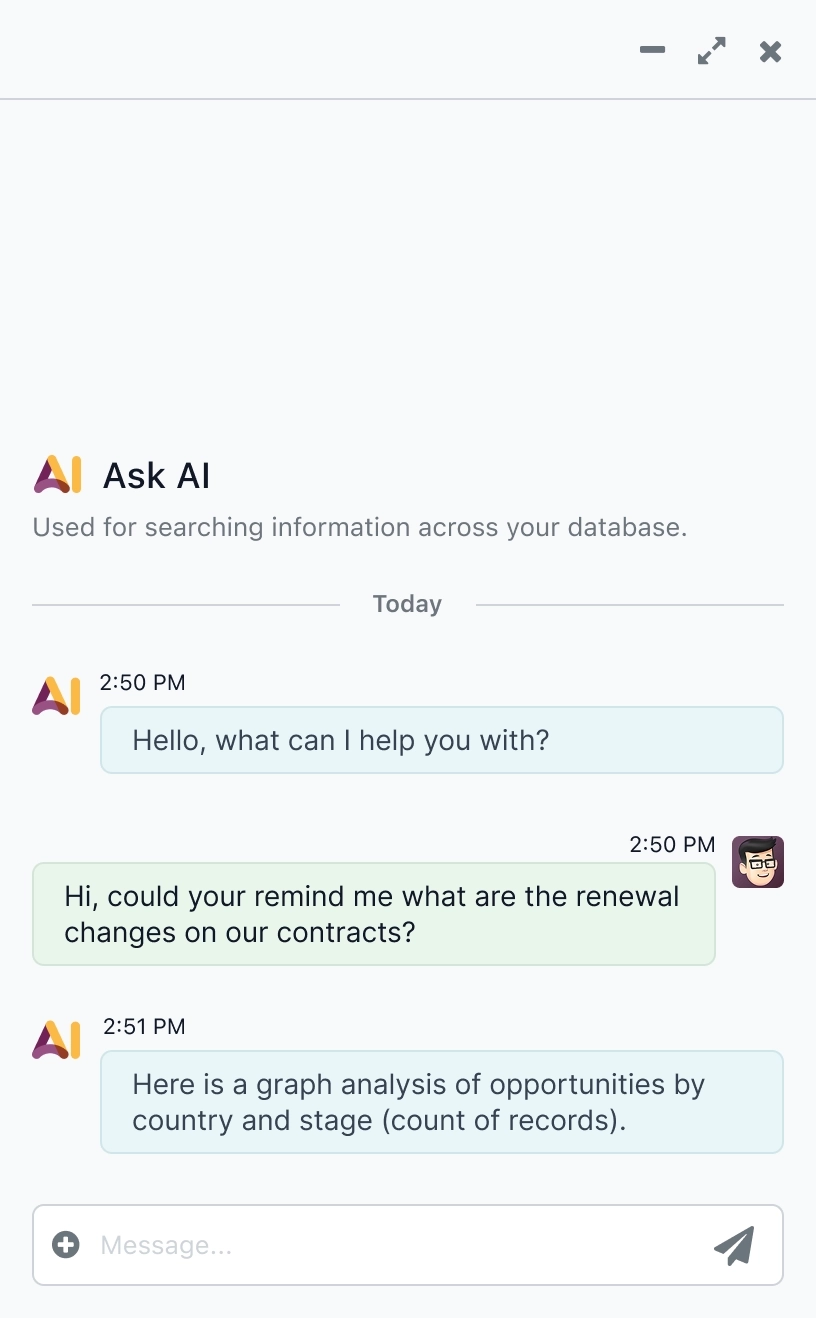816x1318 pixels.
Task: Click the user profile avatar with glasses
Action: tap(757, 862)
